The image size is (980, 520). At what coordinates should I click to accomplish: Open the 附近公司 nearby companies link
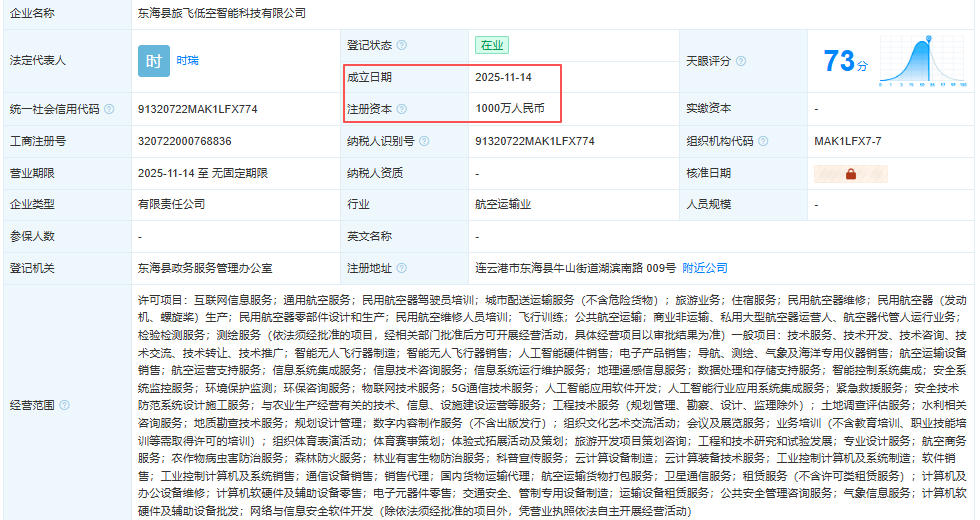point(705,268)
